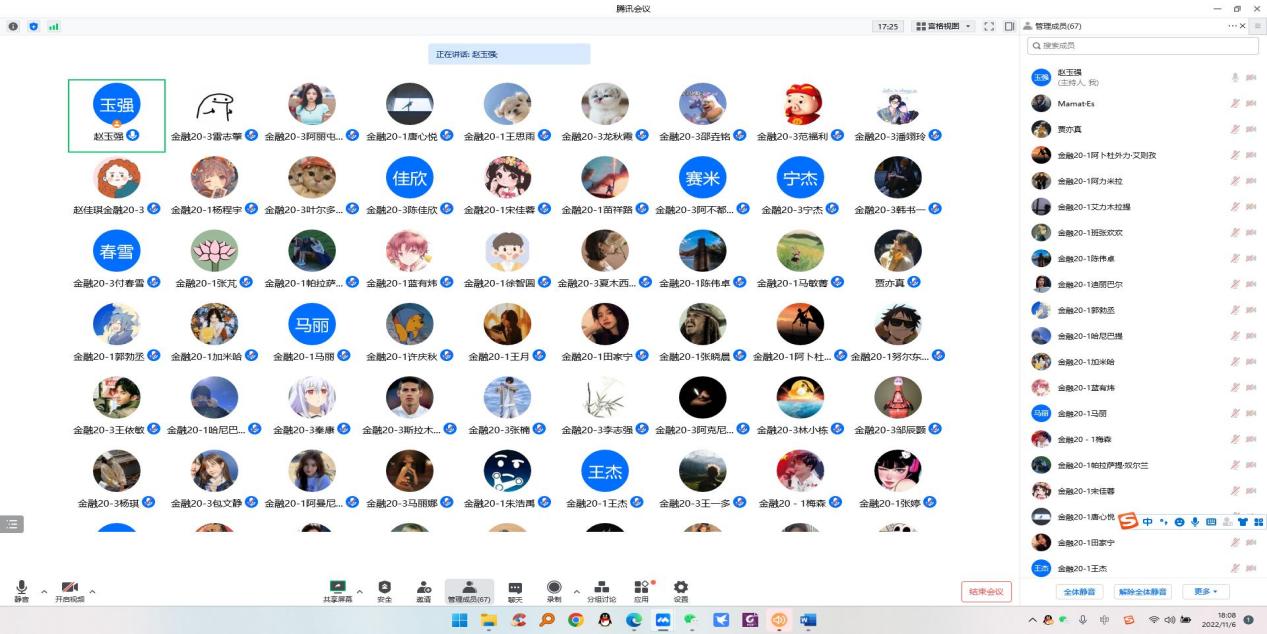Click the red 结束会议 end meeting button
Screen dimensions: 1267x634
tap(986, 591)
